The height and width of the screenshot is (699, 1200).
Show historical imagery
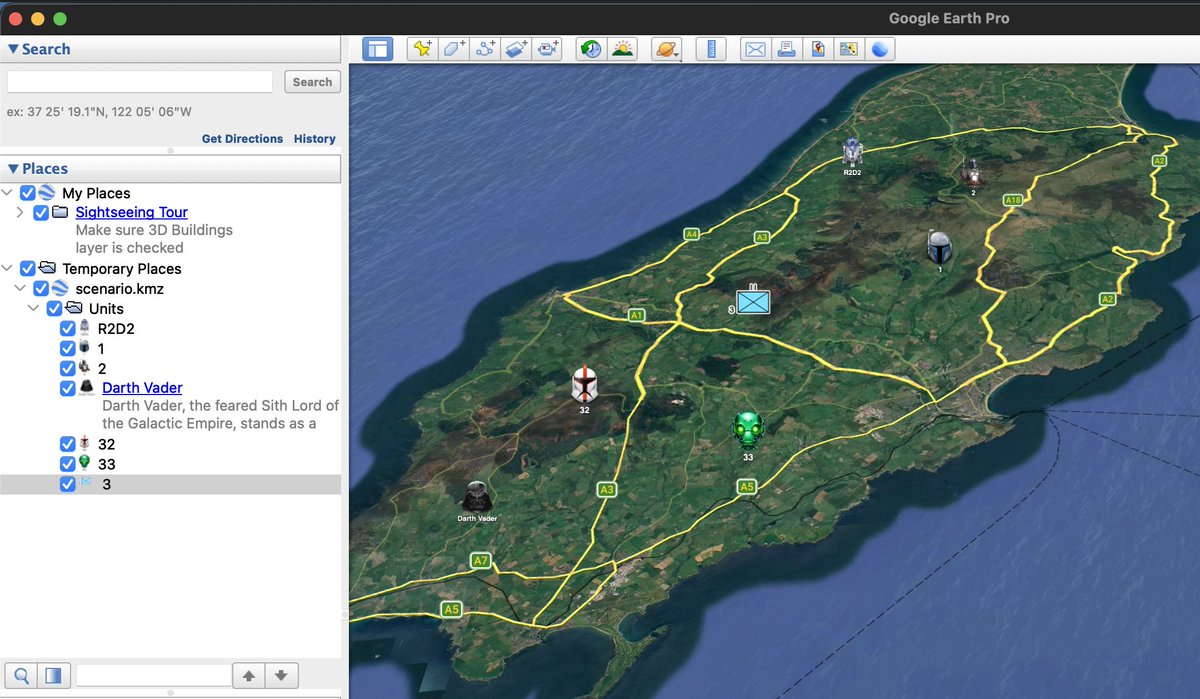(588, 48)
